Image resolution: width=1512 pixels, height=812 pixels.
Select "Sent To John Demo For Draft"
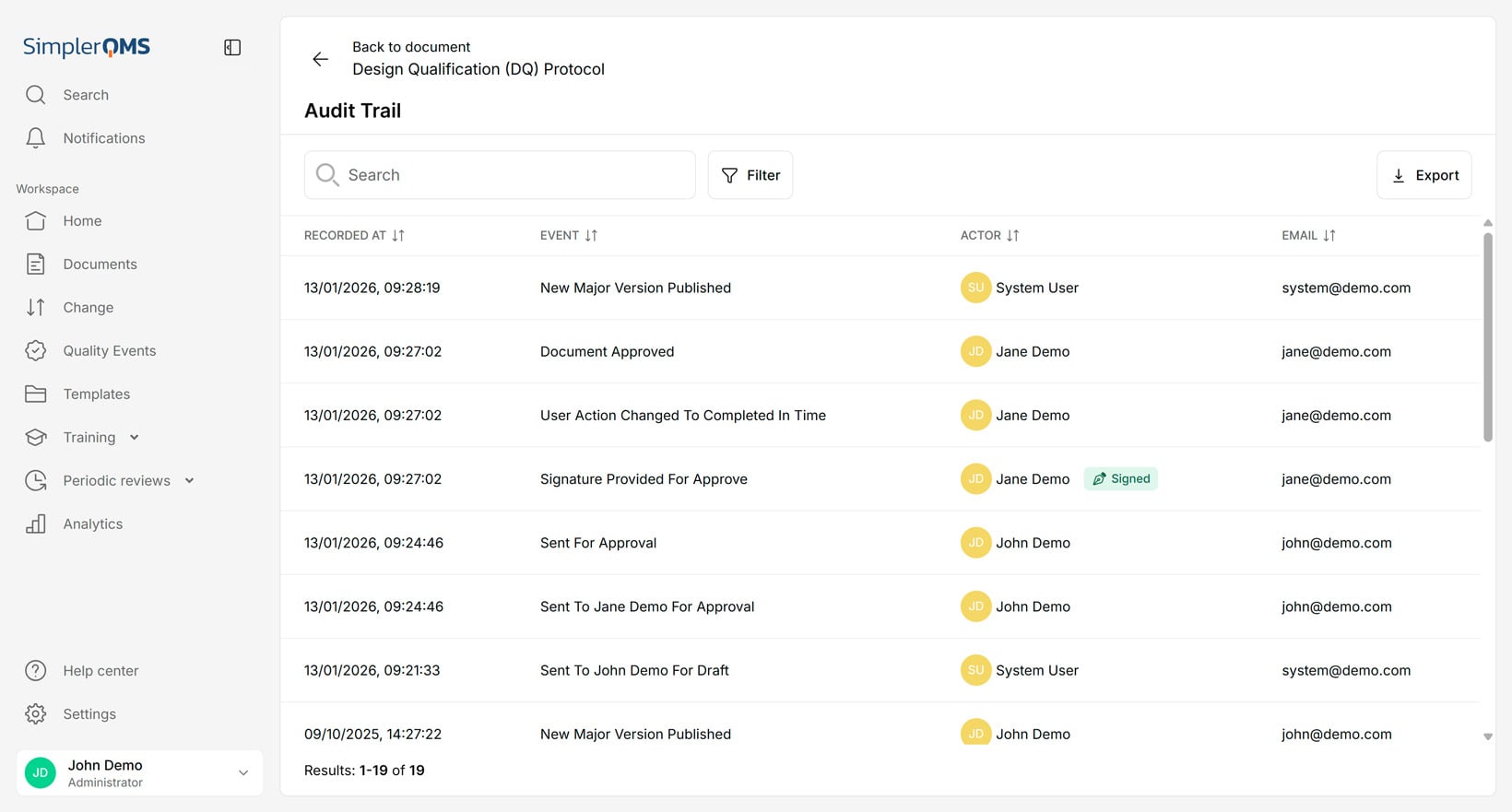(x=634, y=670)
